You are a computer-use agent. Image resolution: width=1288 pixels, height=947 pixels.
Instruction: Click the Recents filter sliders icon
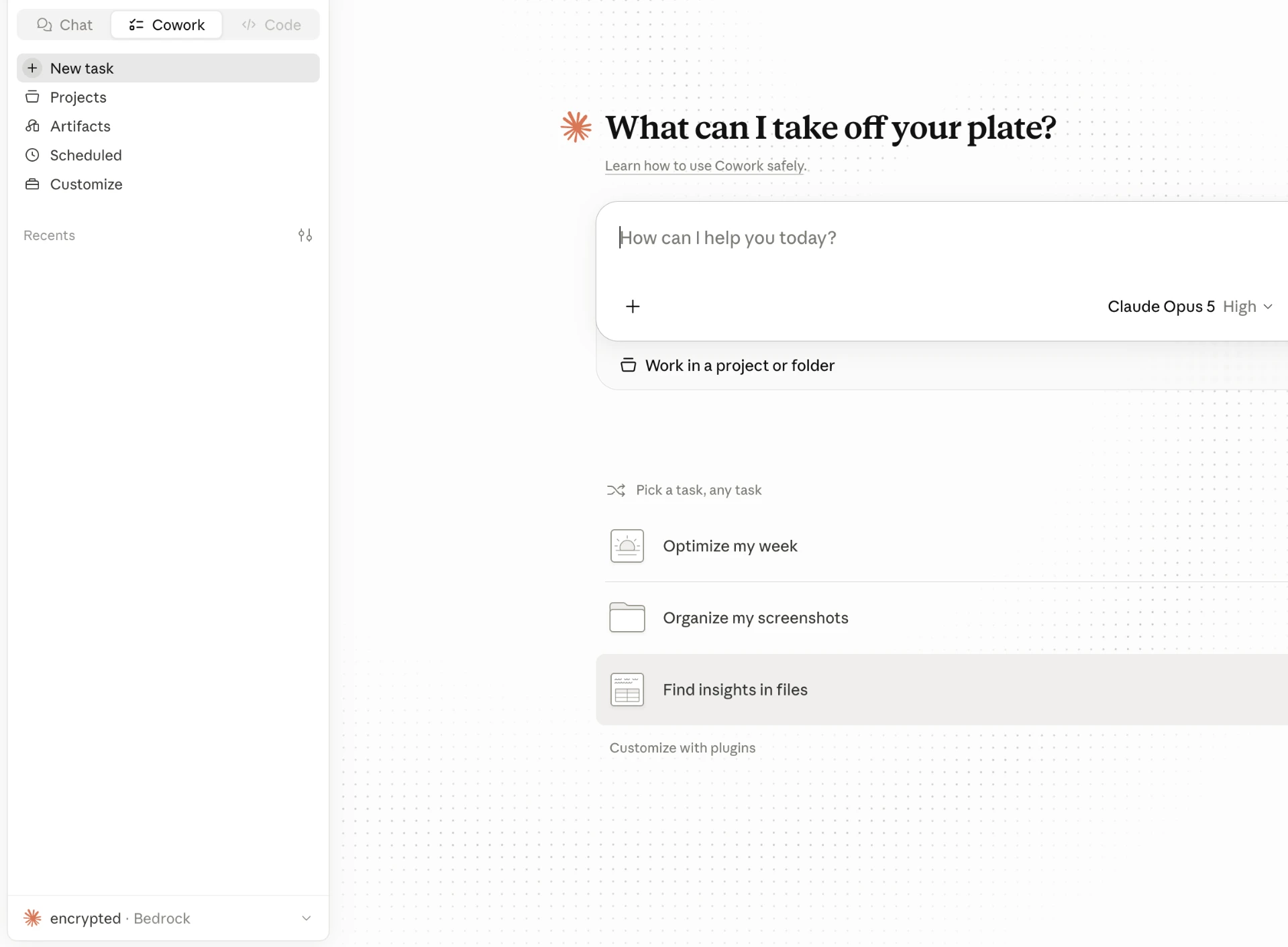coord(305,235)
